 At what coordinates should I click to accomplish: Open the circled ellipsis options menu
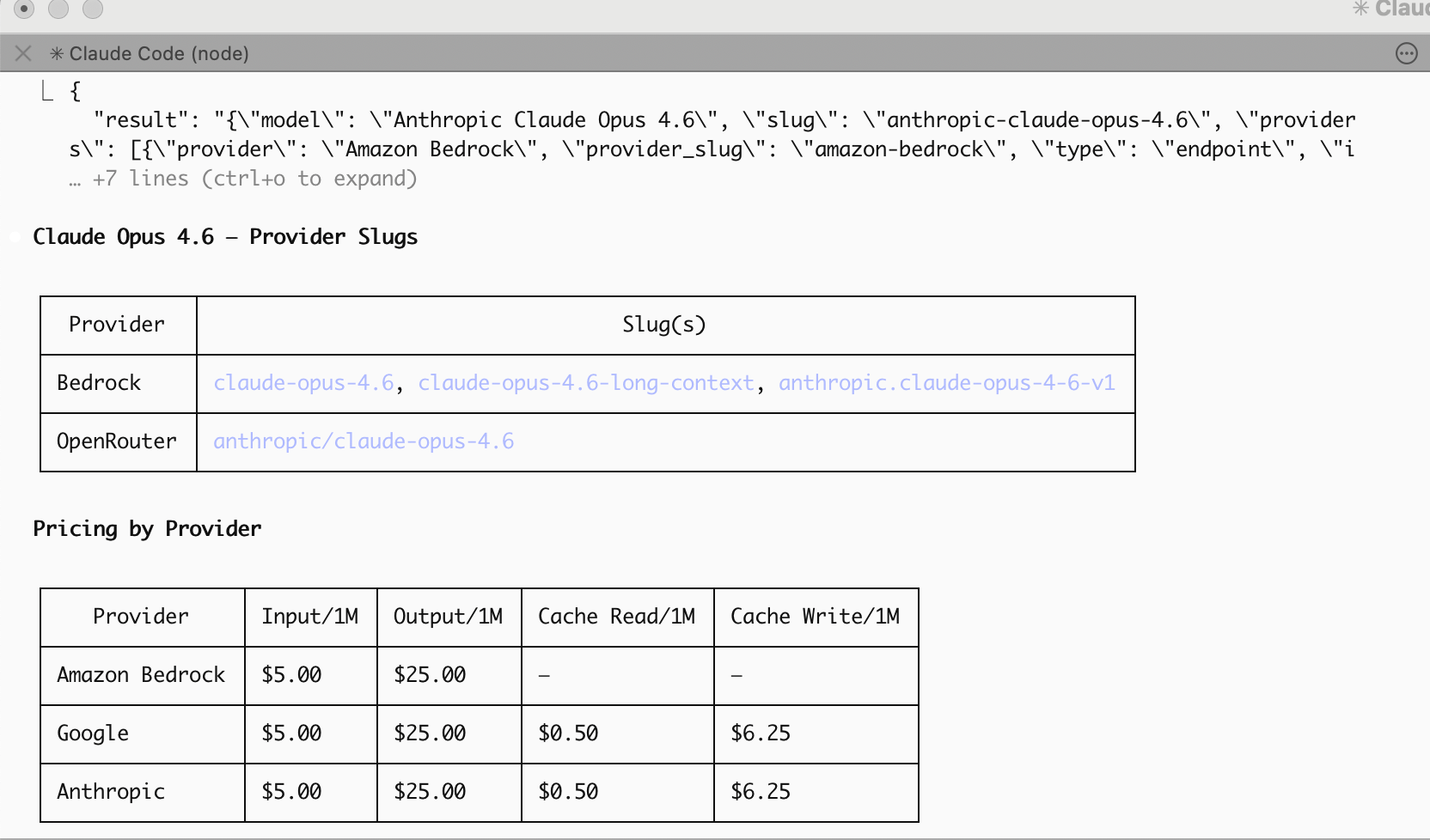click(1406, 53)
